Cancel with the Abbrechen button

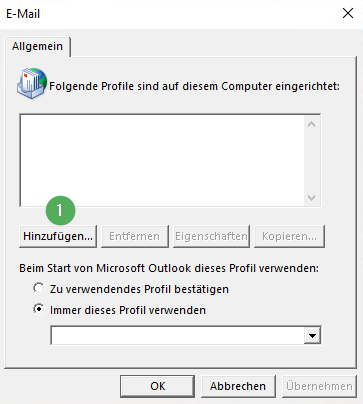click(x=238, y=386)
